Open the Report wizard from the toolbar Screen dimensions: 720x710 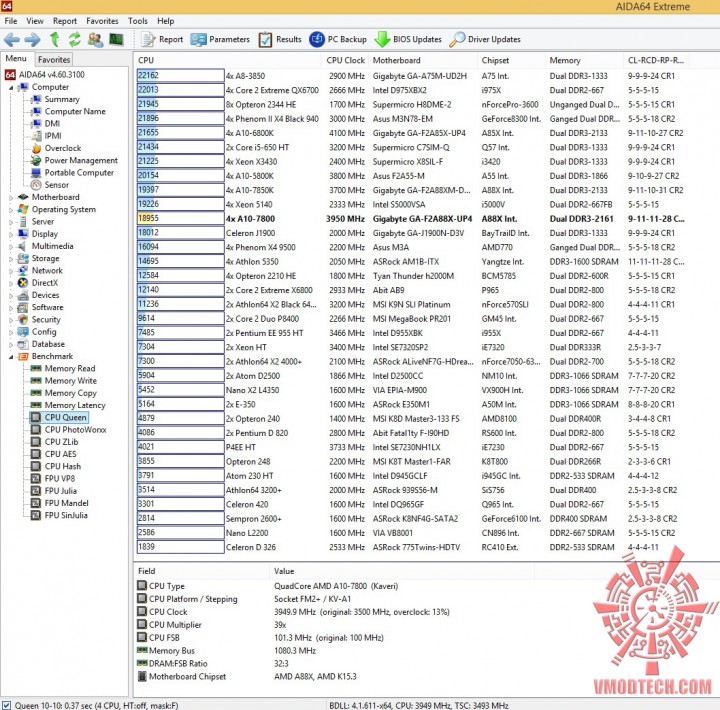pos(162,39)
